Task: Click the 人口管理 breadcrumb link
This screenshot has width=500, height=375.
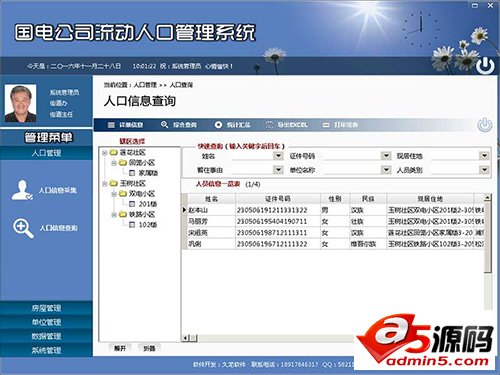Action: pos(145,85)
